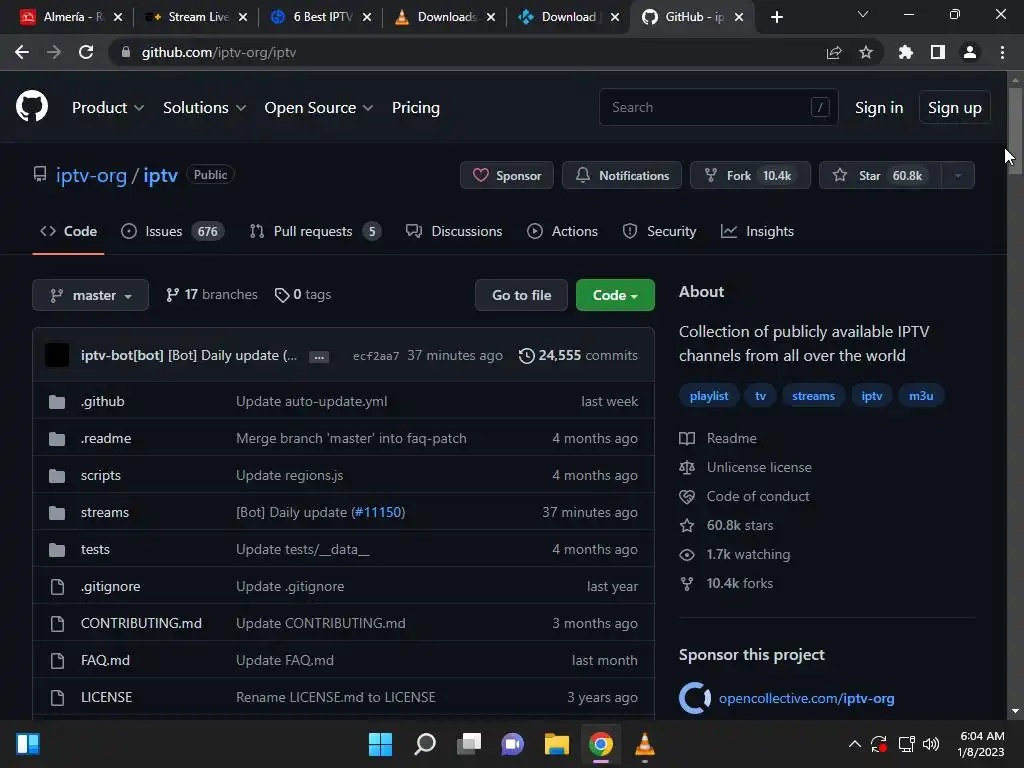Image resolution: width=1024 pixels, height=768 pixels.
Task: Switch to the Actions tab
Action: (x=562, y=231)
